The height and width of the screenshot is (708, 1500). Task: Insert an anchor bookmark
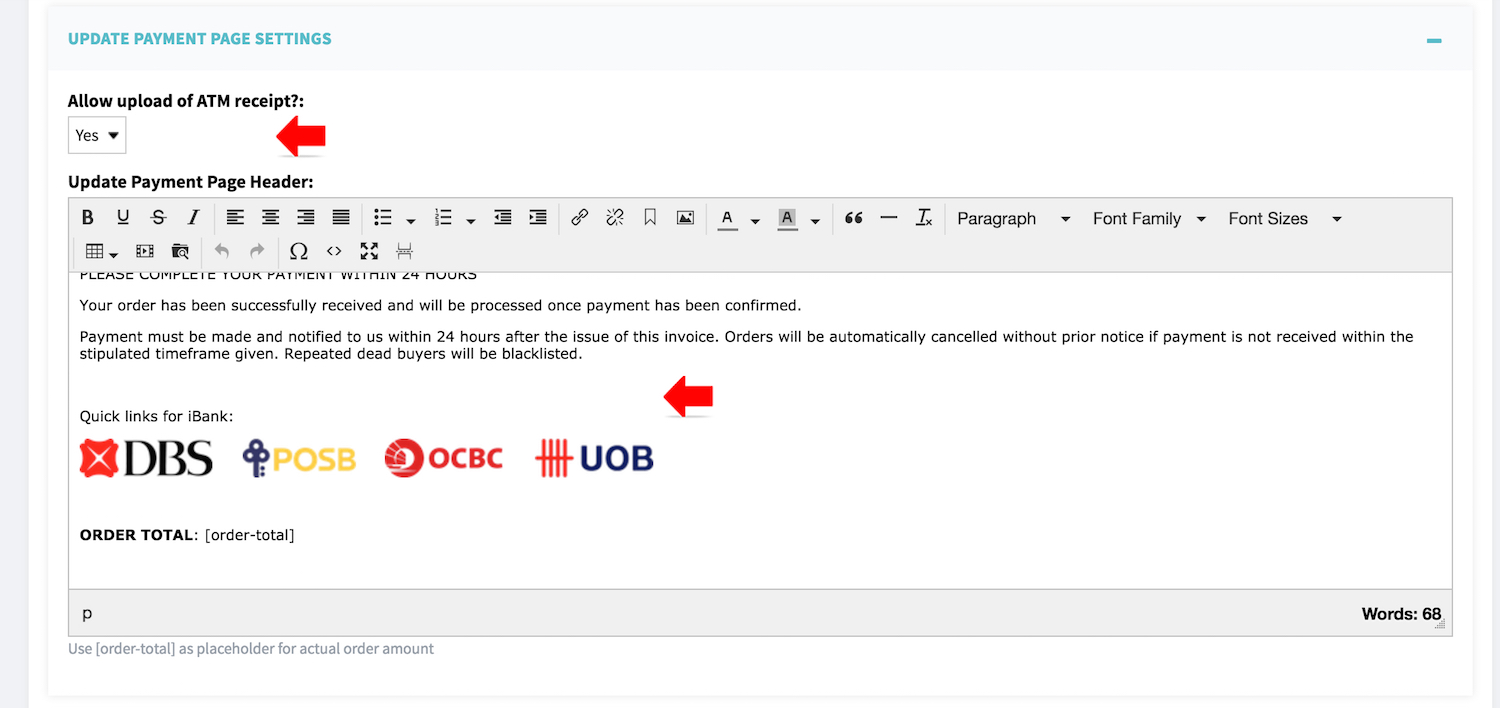[x=650, y=218]
